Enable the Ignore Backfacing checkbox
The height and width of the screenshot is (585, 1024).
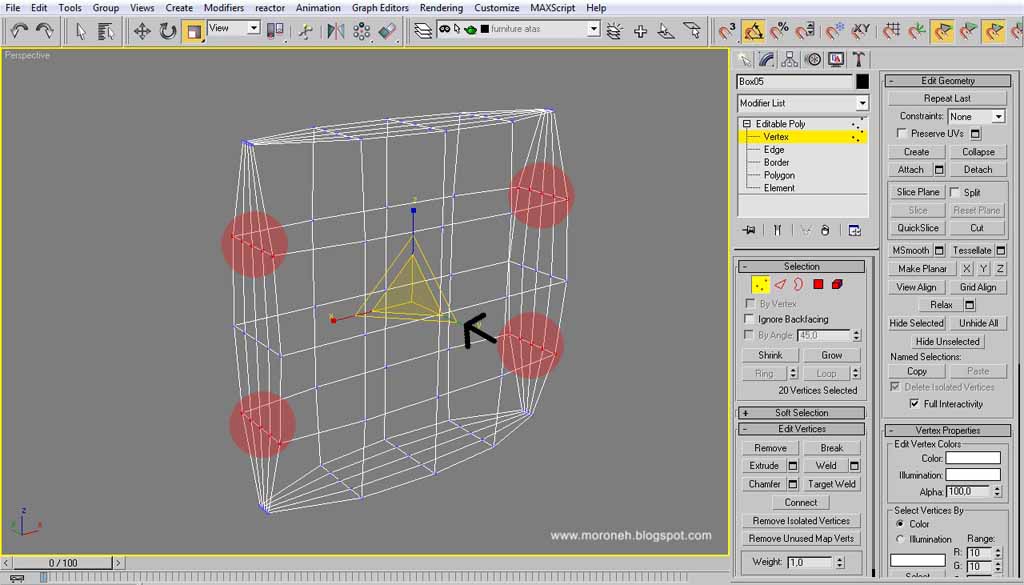[750, 319]
